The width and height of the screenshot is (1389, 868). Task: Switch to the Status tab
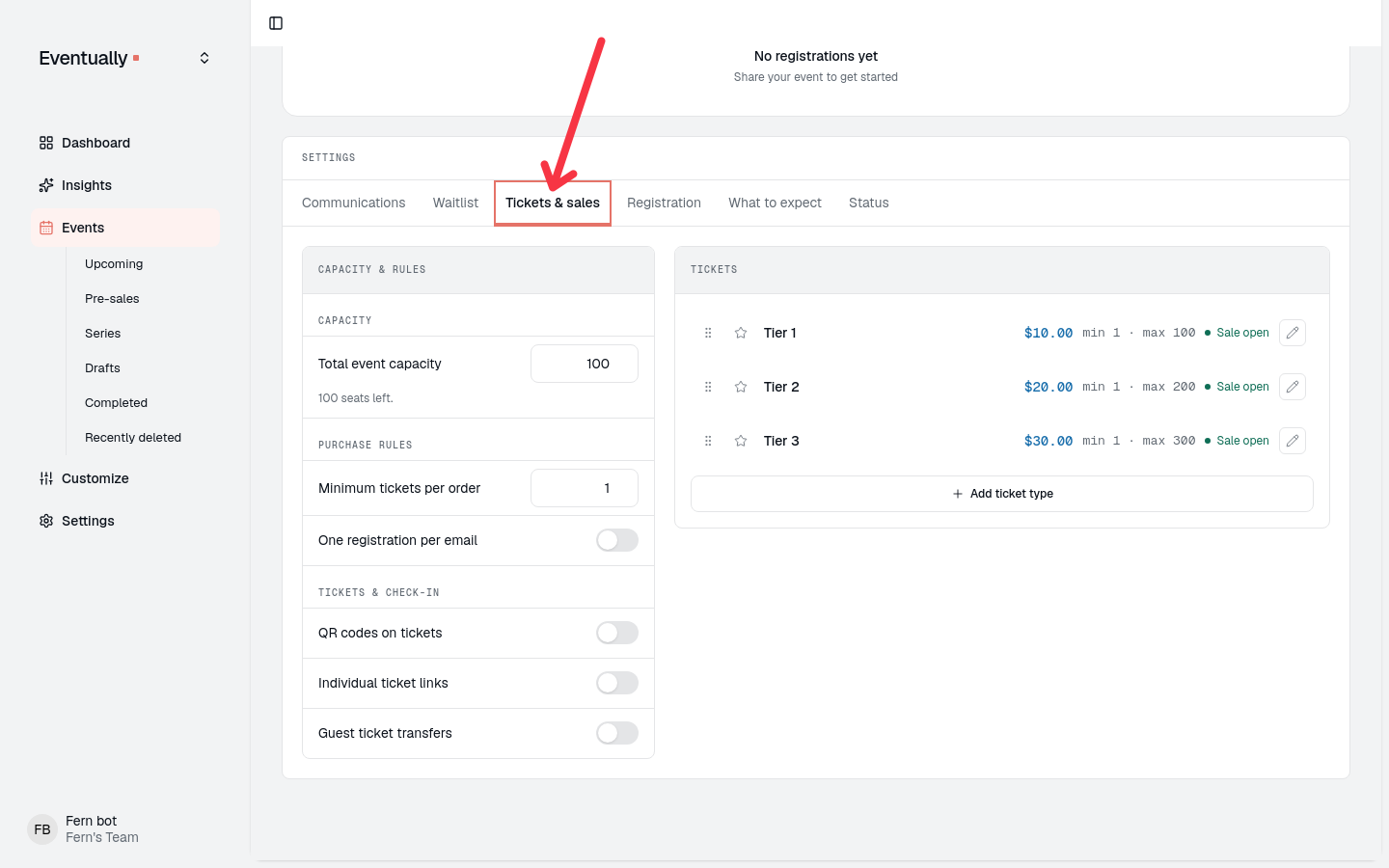click(x=868, y=203)
